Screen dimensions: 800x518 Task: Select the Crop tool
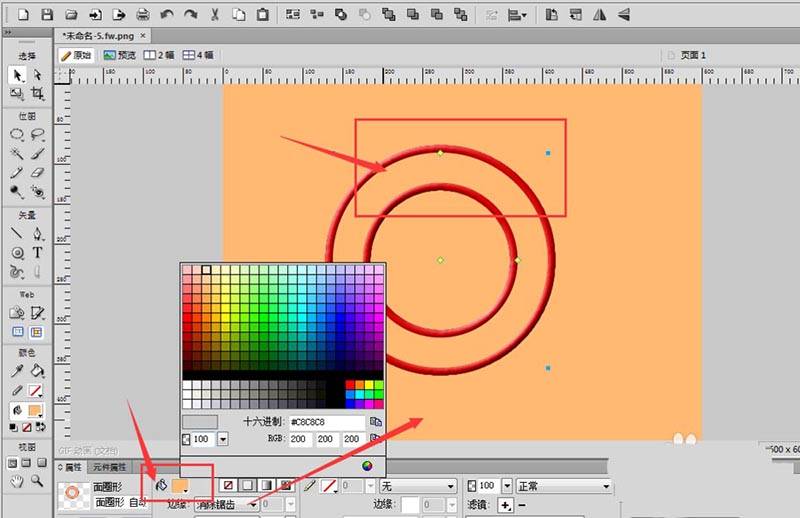coord(38,94)
